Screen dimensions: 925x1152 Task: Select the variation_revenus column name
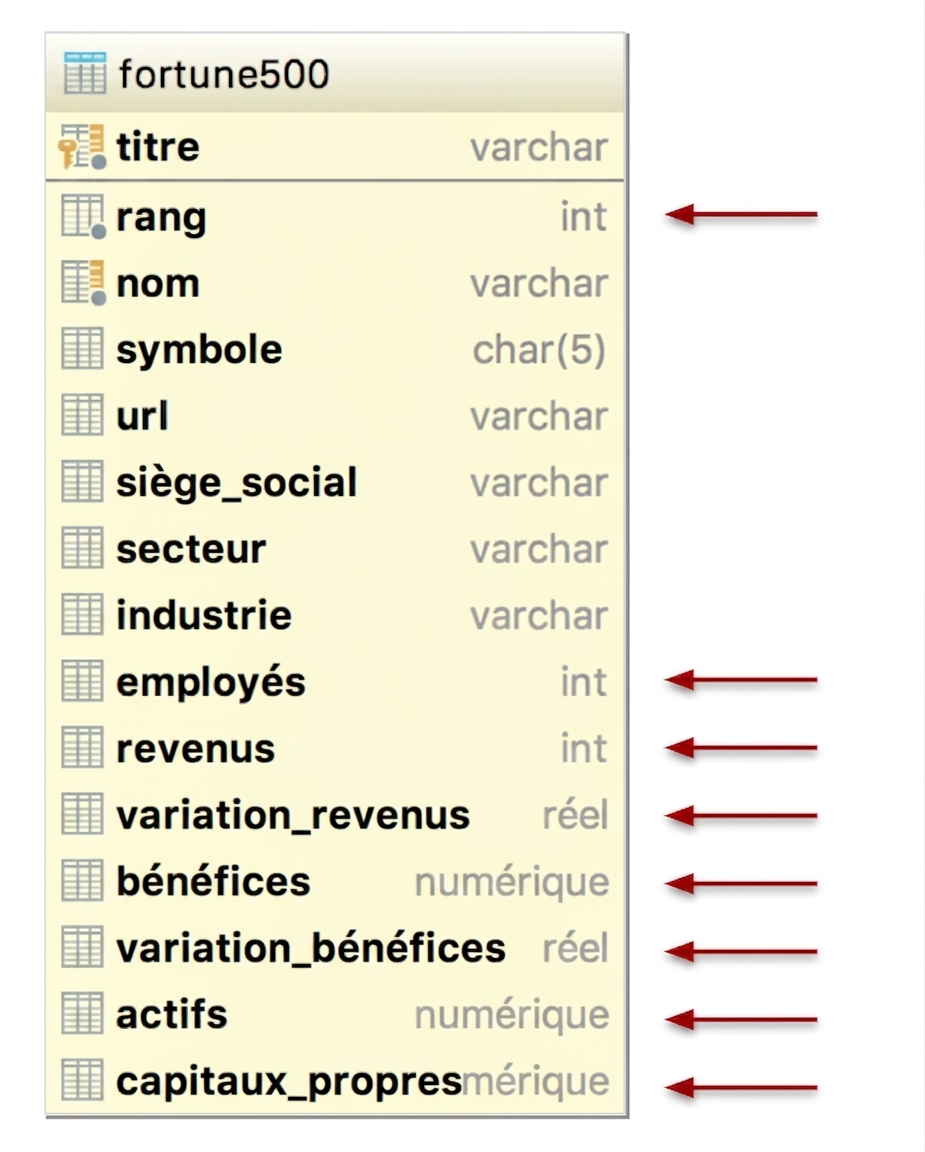click(x=292, y=816)
